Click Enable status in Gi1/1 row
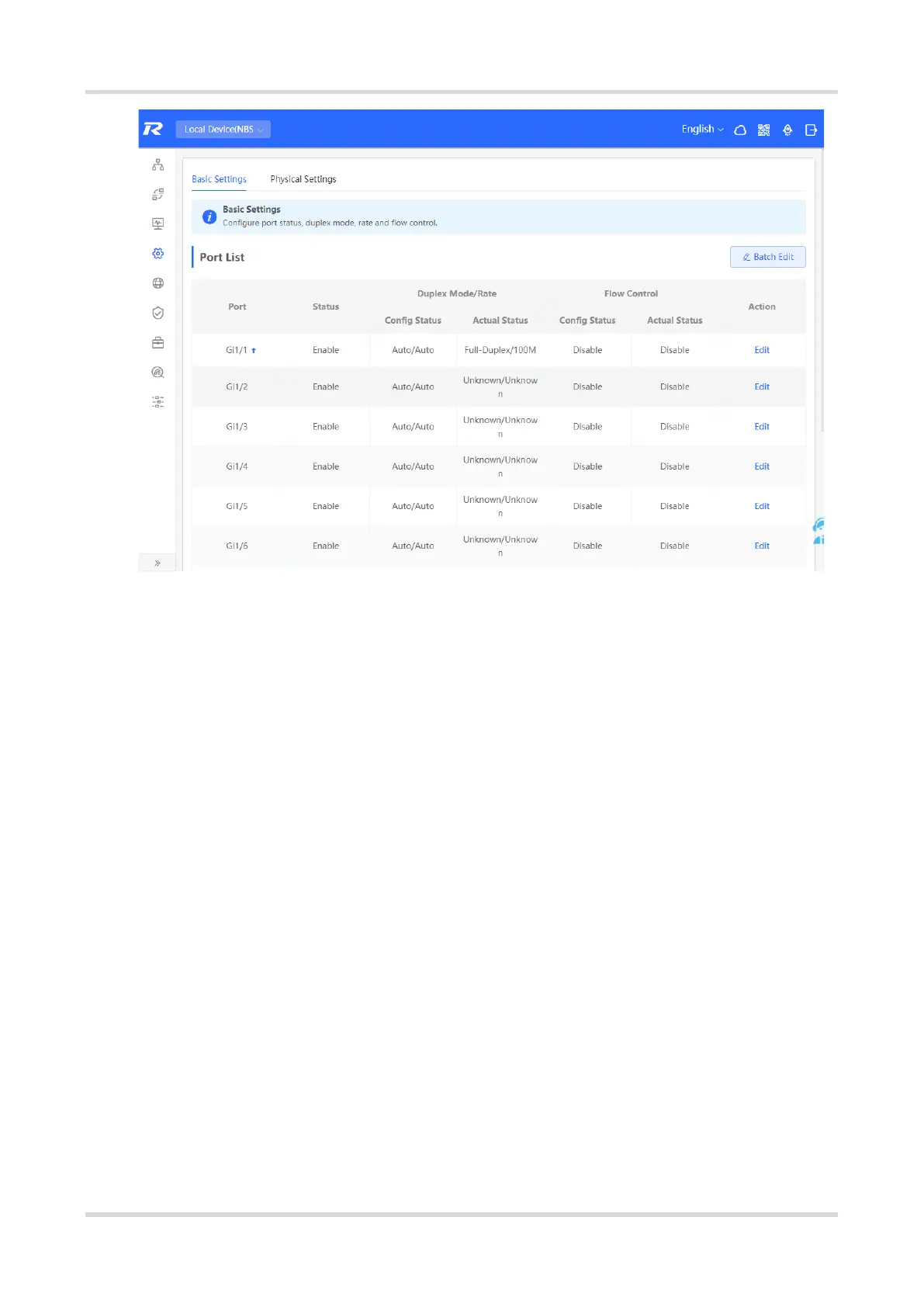This screenshot has height=1307, width=924. click(x=326, y=350)
